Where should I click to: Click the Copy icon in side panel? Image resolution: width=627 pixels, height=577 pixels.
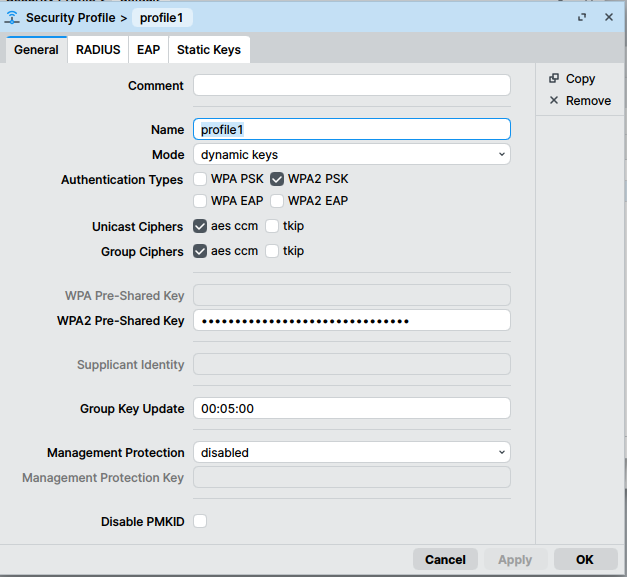point(554,79)
